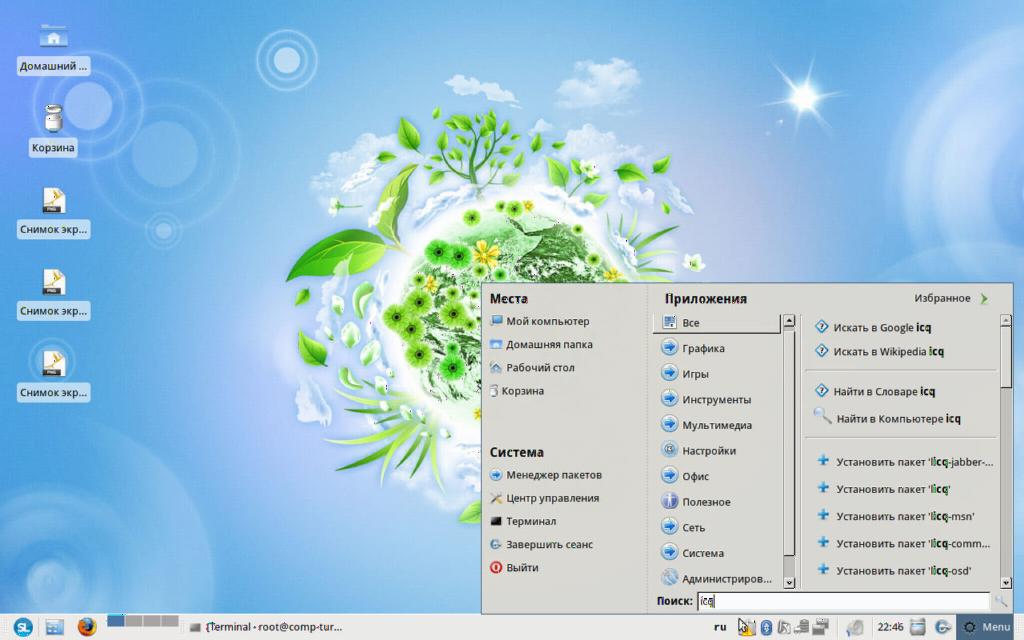
Task: Click the SL logo button on the taskbar
Action: [23, 627]
